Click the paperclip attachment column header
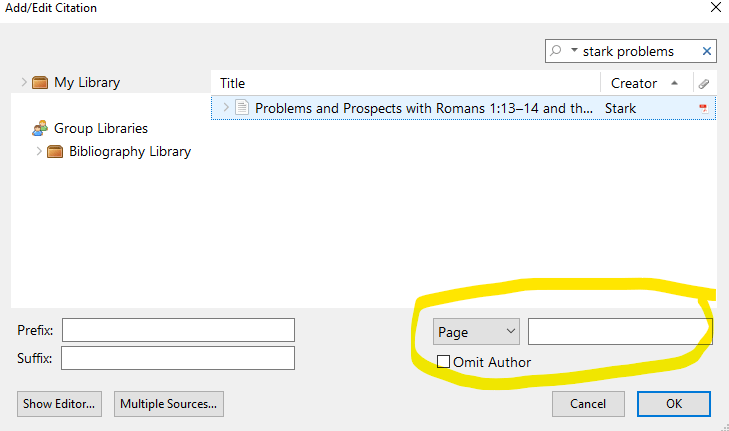 pos(704,84)
